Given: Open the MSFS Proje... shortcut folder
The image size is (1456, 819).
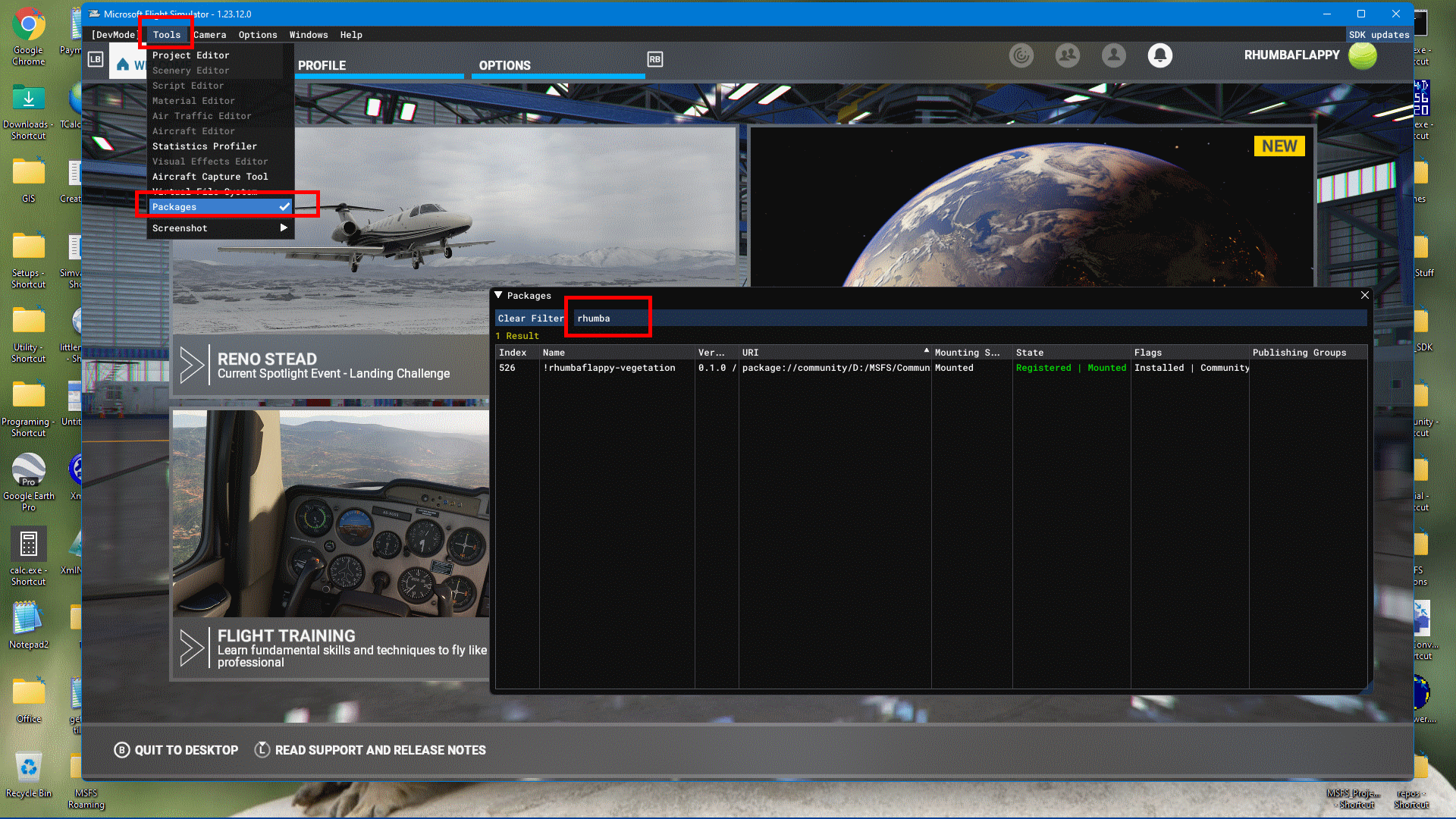Looking at the screenshot, I should [1354, 799].
